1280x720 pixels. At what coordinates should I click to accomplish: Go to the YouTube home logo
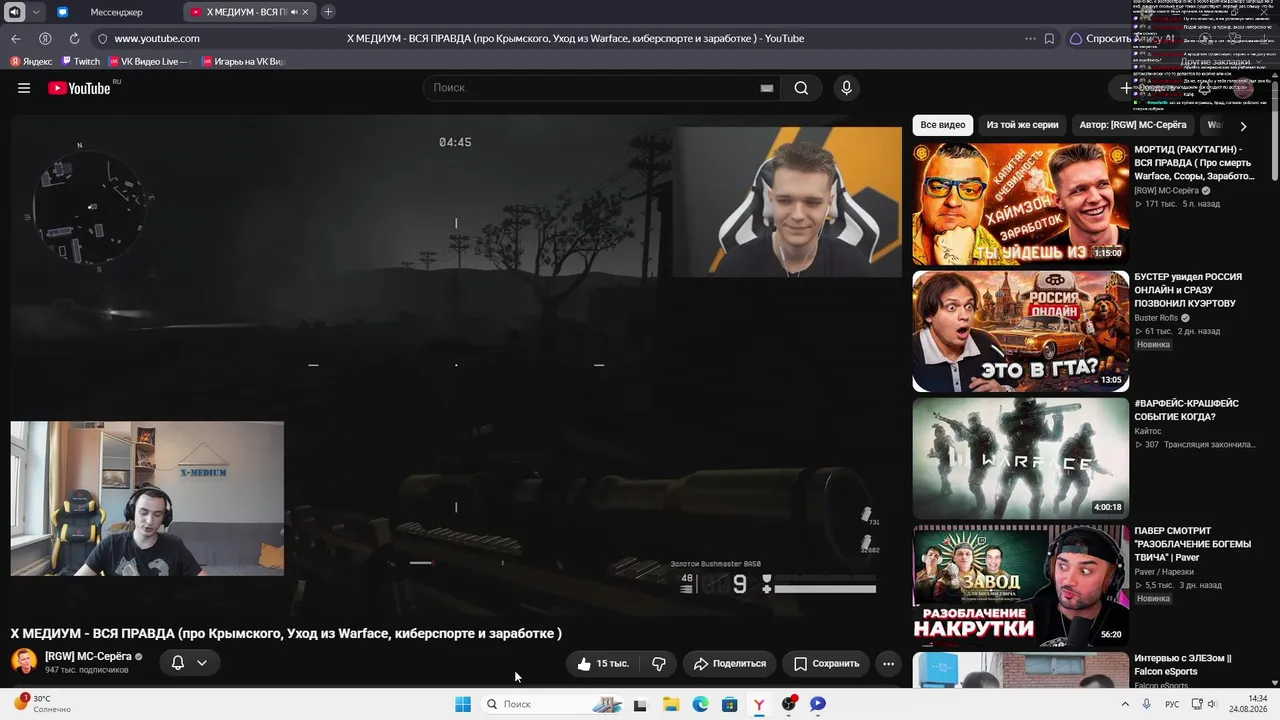pyautogui.click(x=79, y=88)
